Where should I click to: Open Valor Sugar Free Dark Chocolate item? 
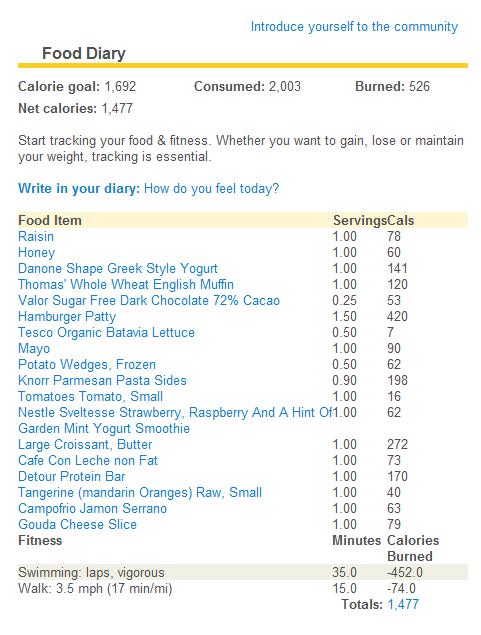[x=149, y=300]
